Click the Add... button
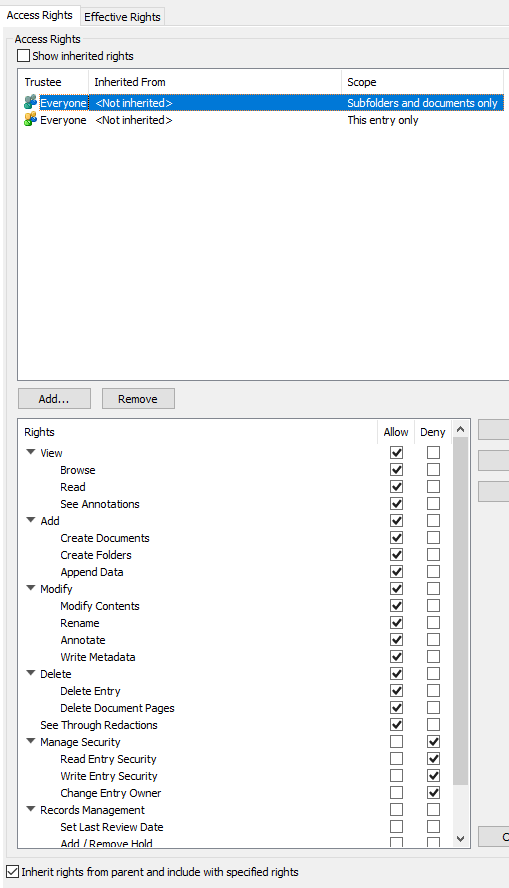Screen dimensions: 509x888 click(x=54, y=399)
